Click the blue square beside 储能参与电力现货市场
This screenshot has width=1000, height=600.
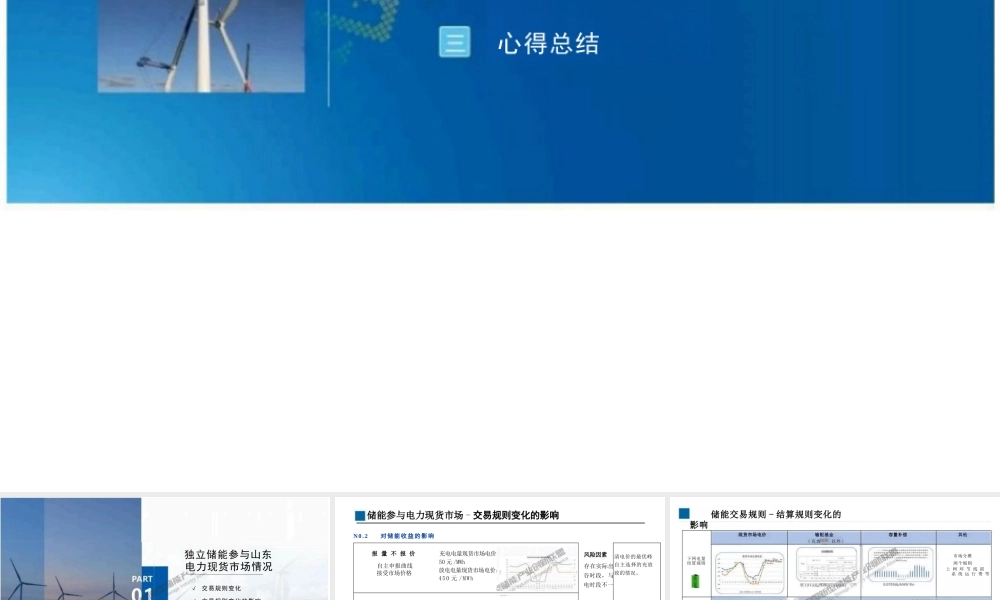click(x=360, y=515)
